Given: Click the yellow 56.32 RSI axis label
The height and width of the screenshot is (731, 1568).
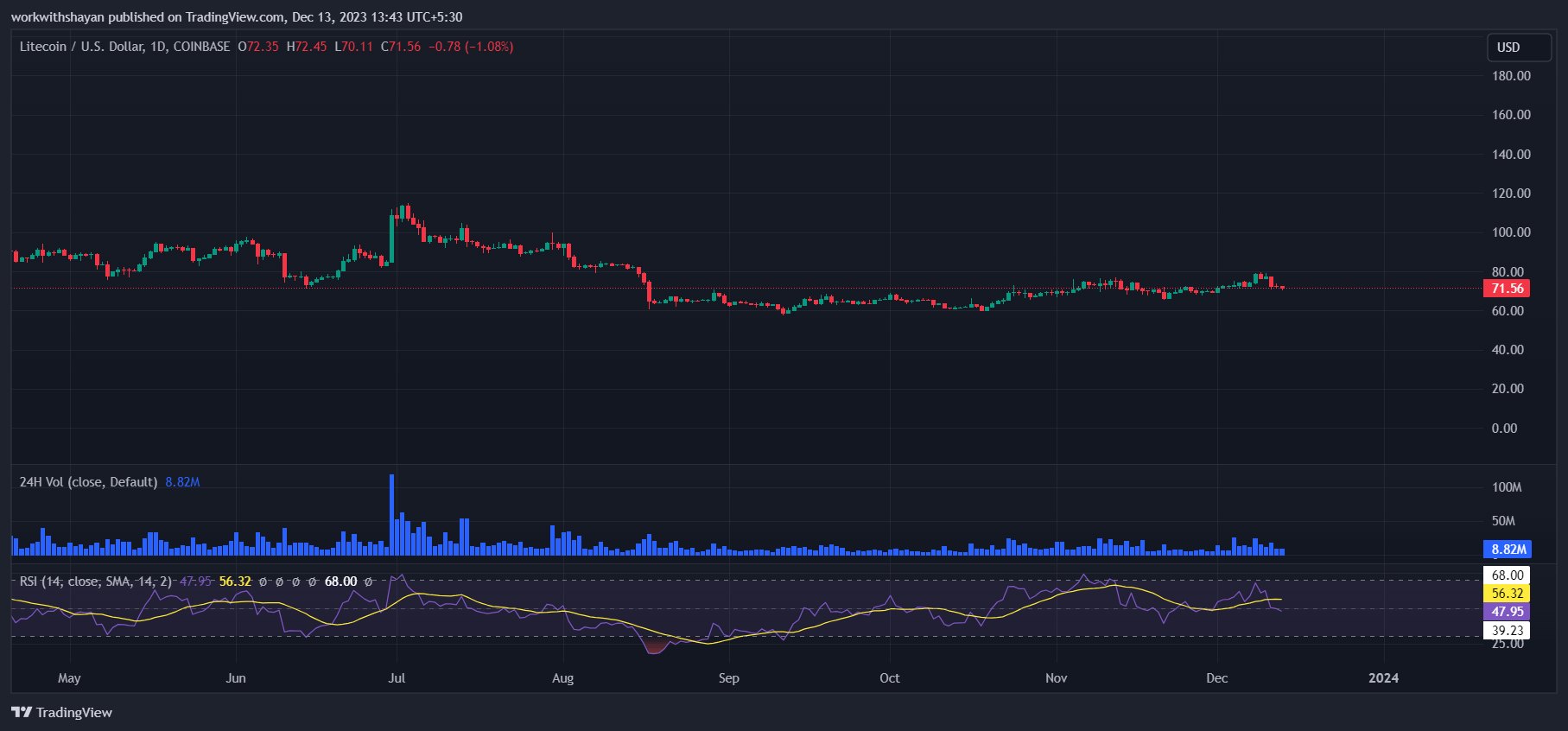Looking at the screenshot, I should pos(1507,594).
